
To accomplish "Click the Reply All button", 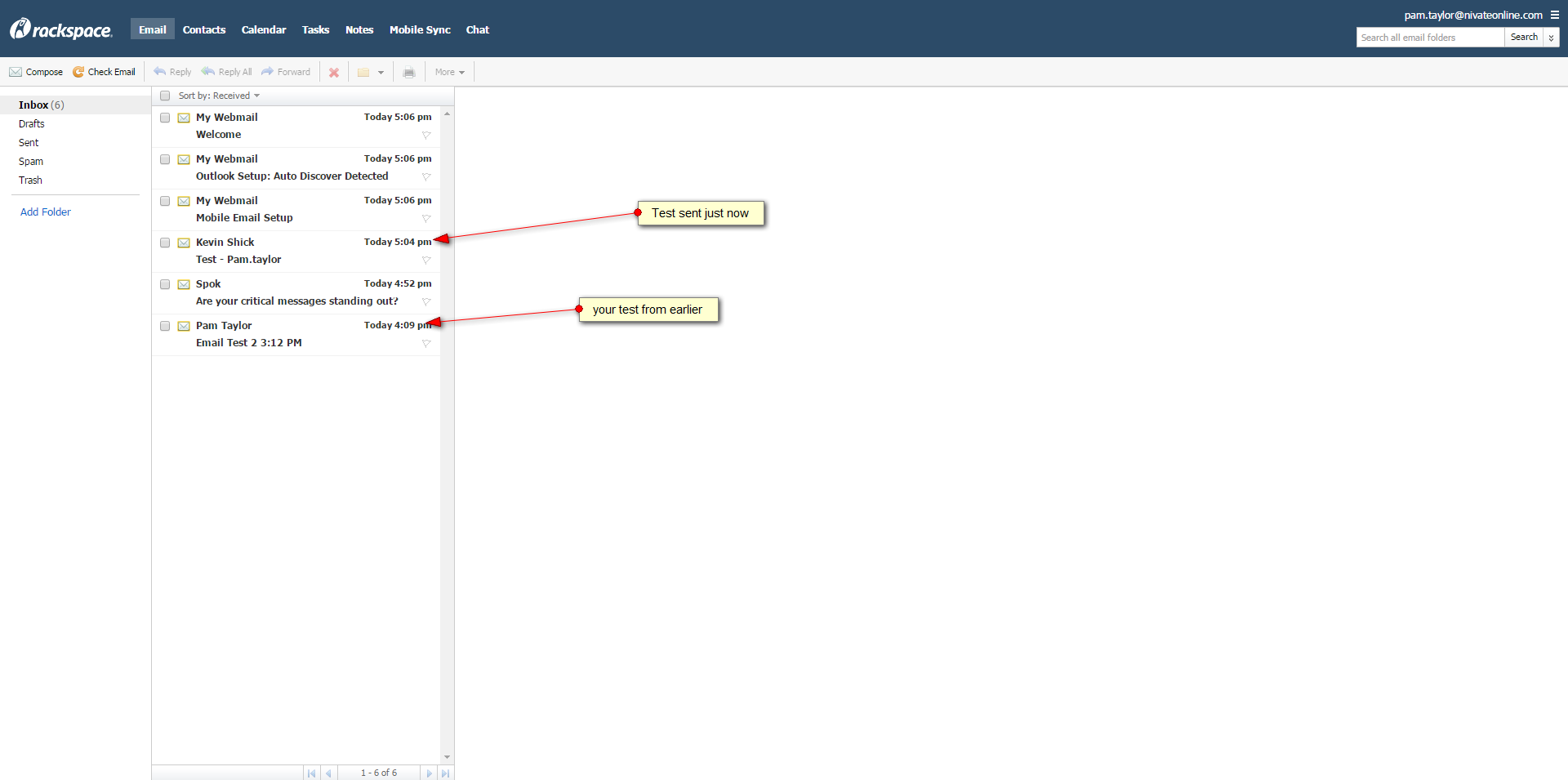I will click(227, 72).
